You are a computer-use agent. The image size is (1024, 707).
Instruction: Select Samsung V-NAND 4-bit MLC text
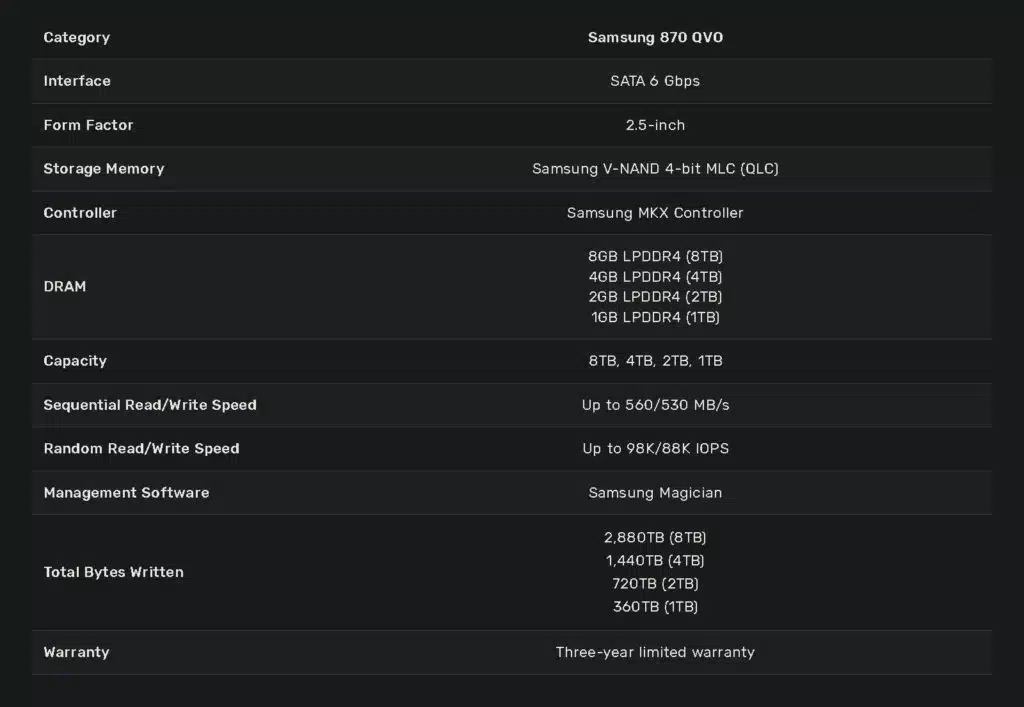click(x=633, y=168)
